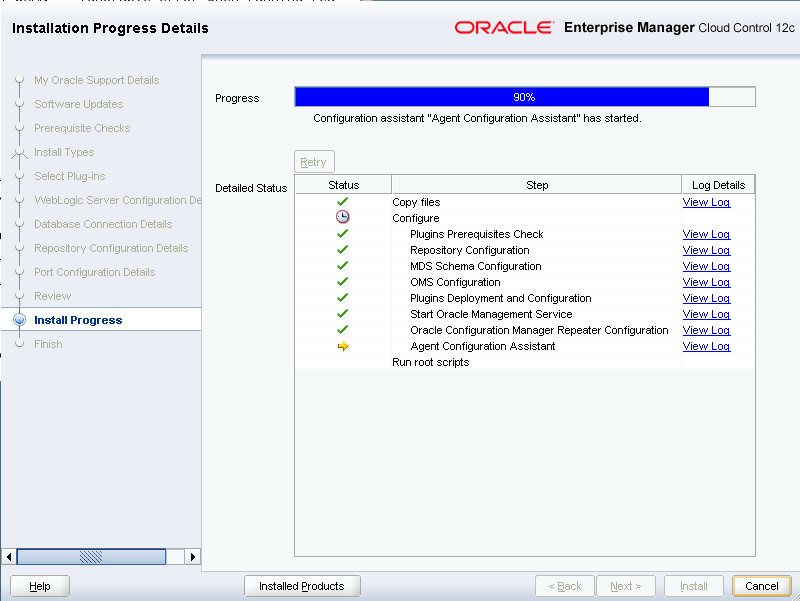Viewport: 800px width, 601px height.
Task: Click checkmark beside Plugins Deployment and Configuration
Action: (342, 297)
